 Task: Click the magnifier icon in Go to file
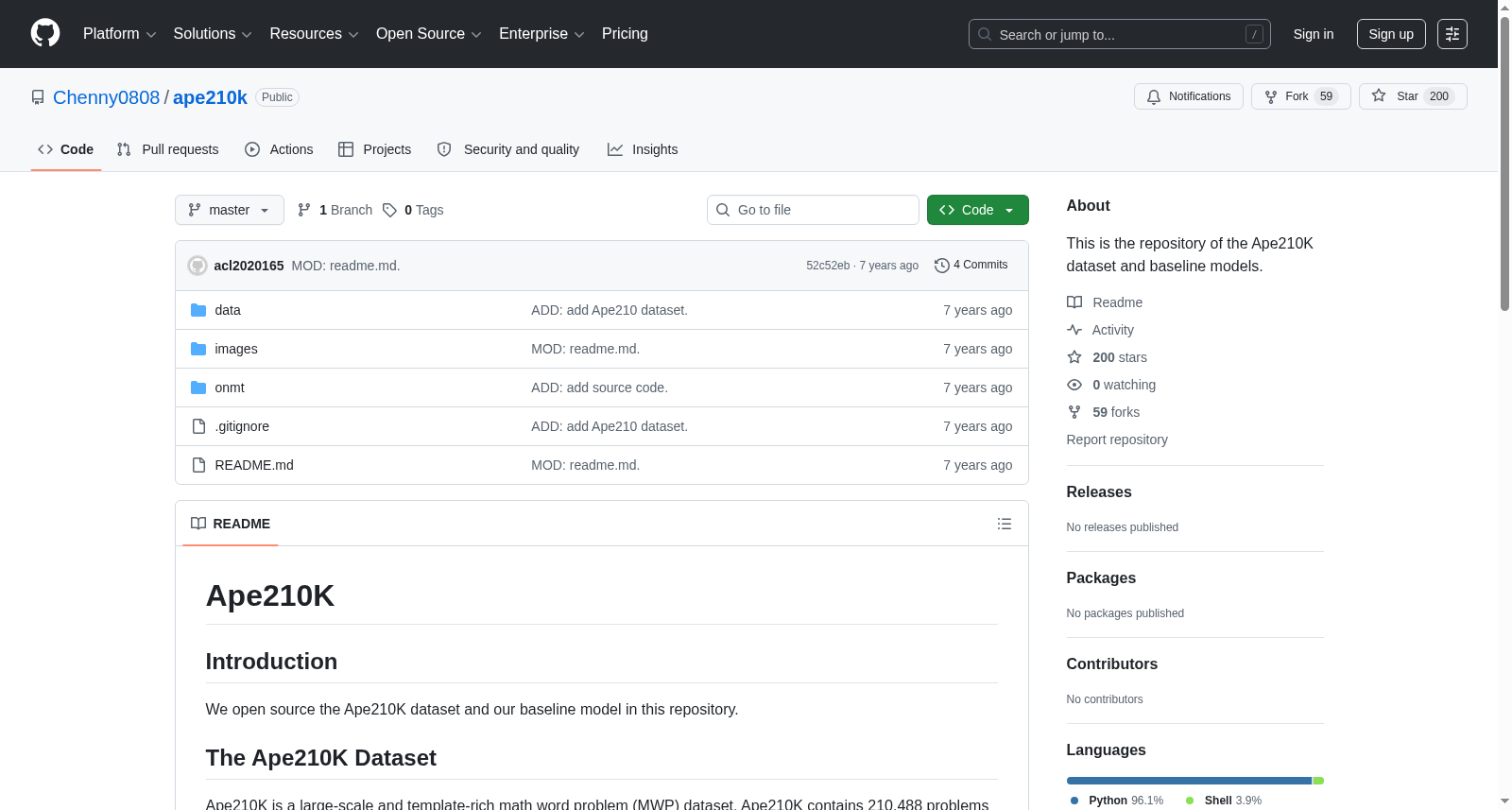(x=723, y=210)
